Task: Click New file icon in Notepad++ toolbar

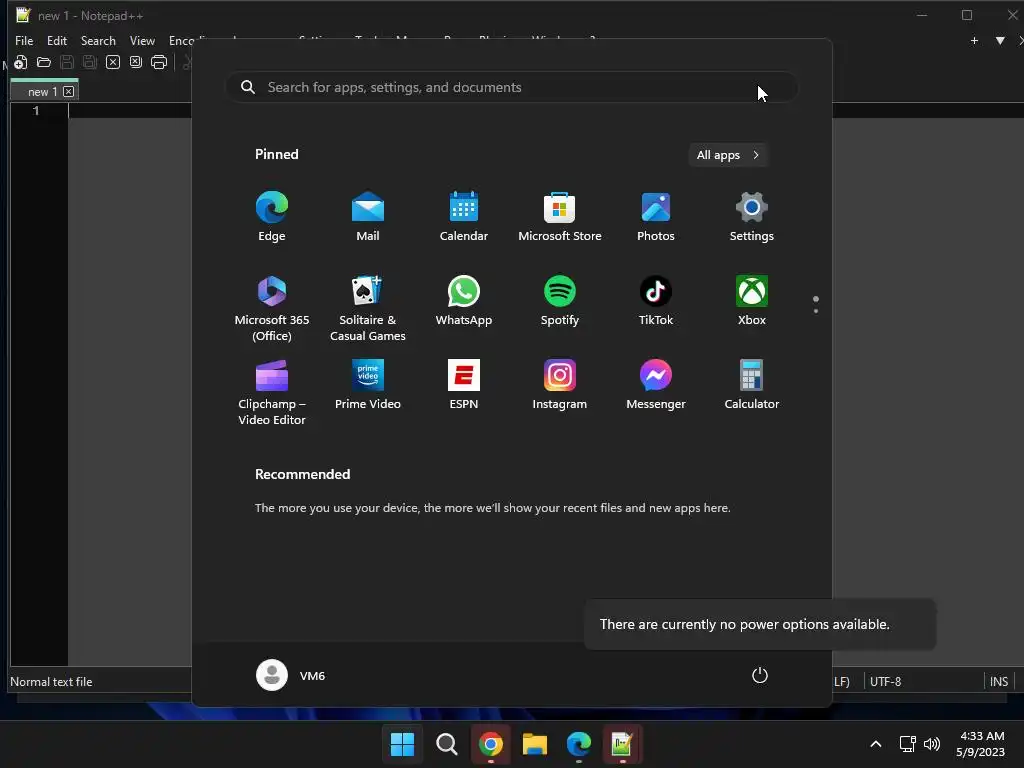Action: pyautogui.click(x=20, y=63)
